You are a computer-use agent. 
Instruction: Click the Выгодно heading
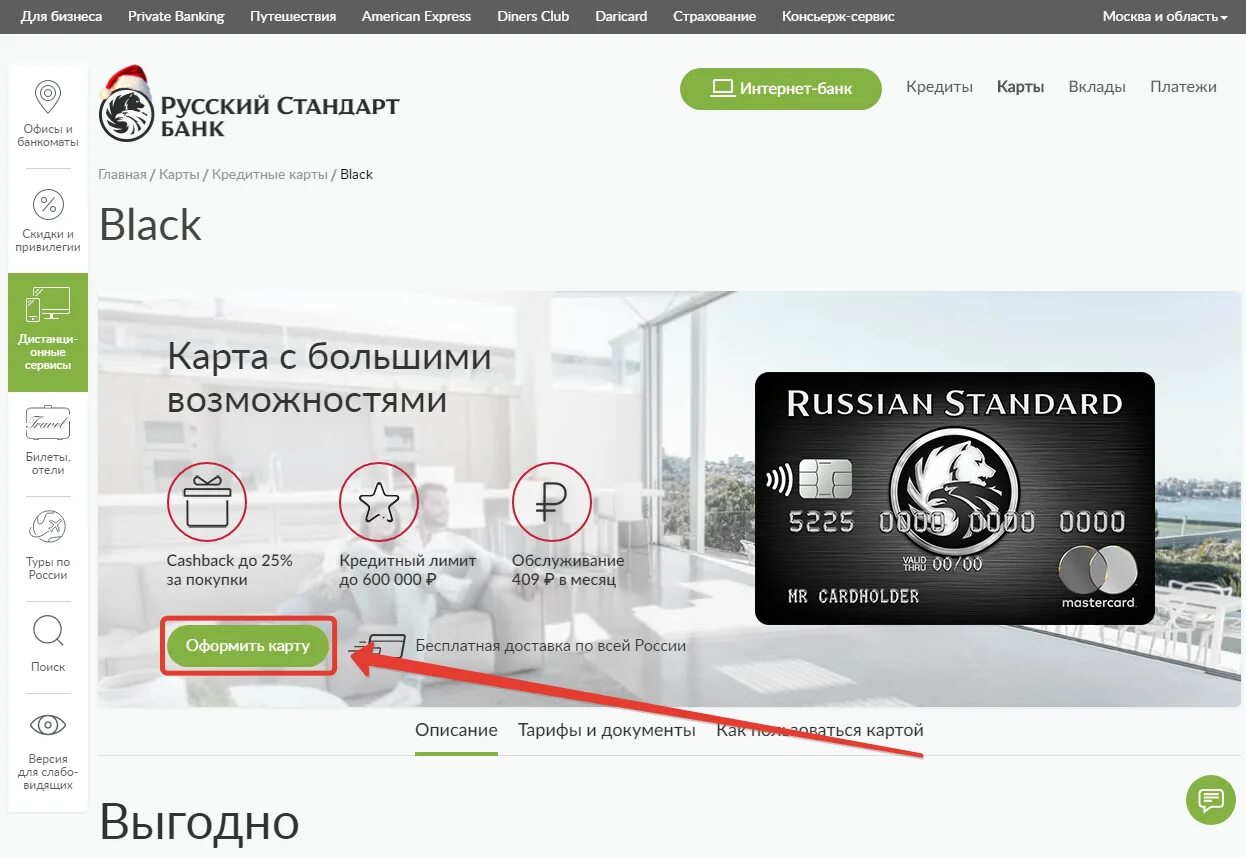tap(199, 822)
